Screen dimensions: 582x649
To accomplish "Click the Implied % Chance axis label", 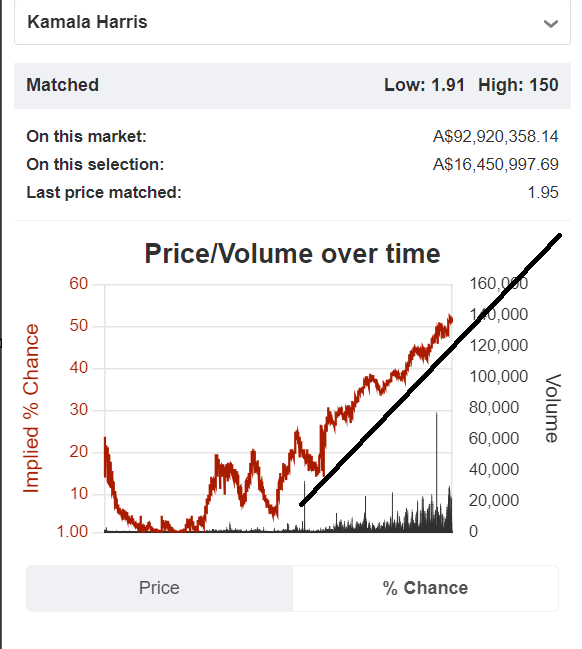I will click(x=31, y=408).
